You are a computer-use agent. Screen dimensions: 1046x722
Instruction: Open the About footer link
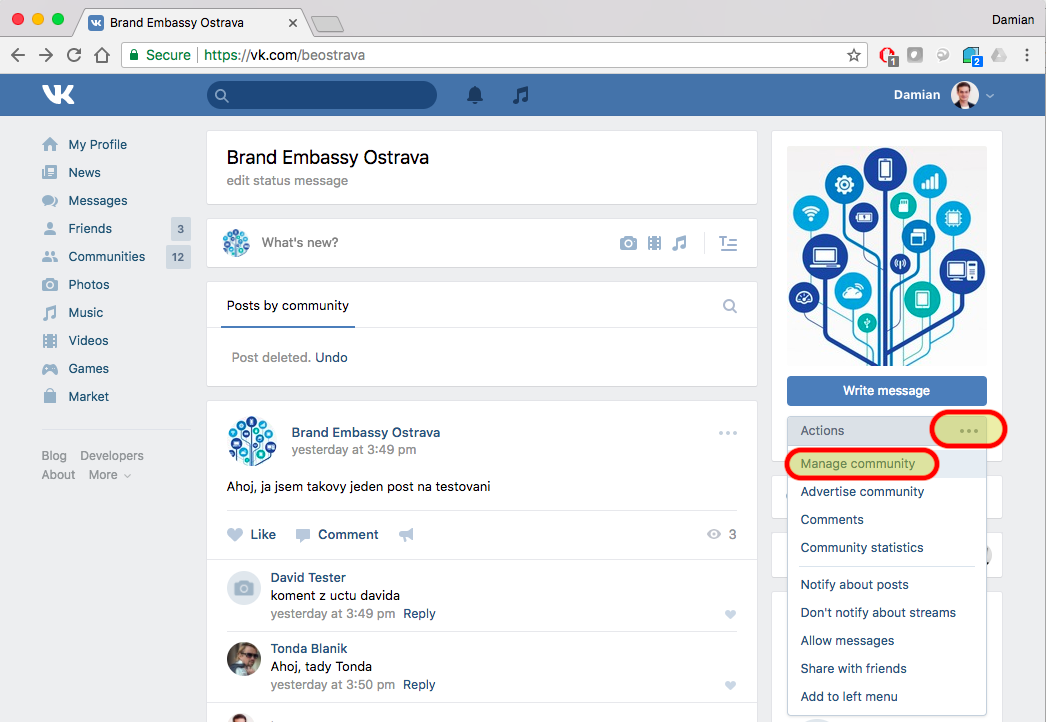pyautogui.click(x=58, y=475)
